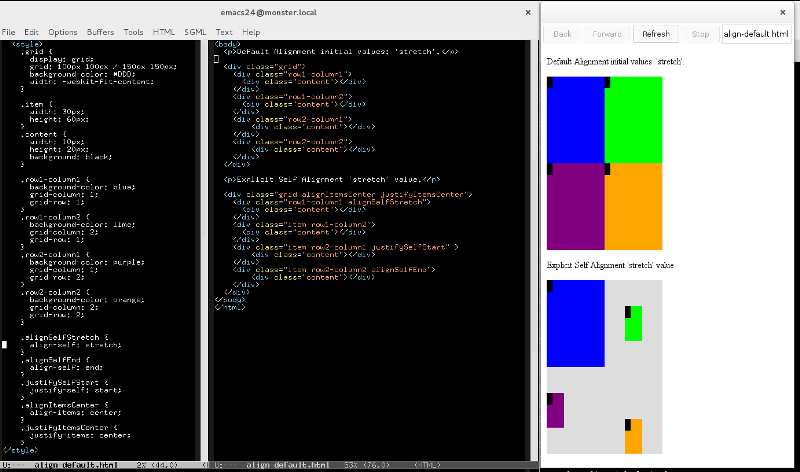Click the blue grid cell in first demo
Screen dimensions: 800x472
tap(576, 120)
